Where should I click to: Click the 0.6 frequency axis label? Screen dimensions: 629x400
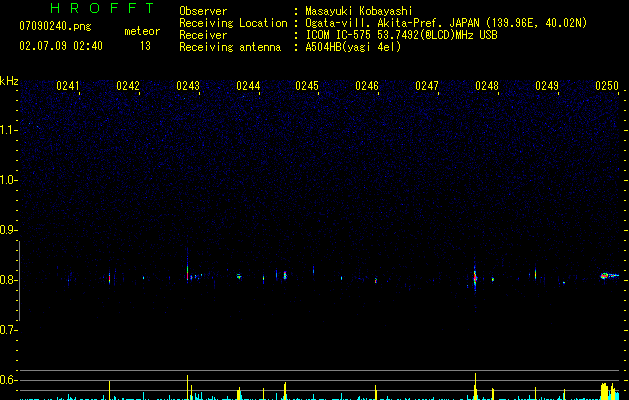(x=8, y=380)
